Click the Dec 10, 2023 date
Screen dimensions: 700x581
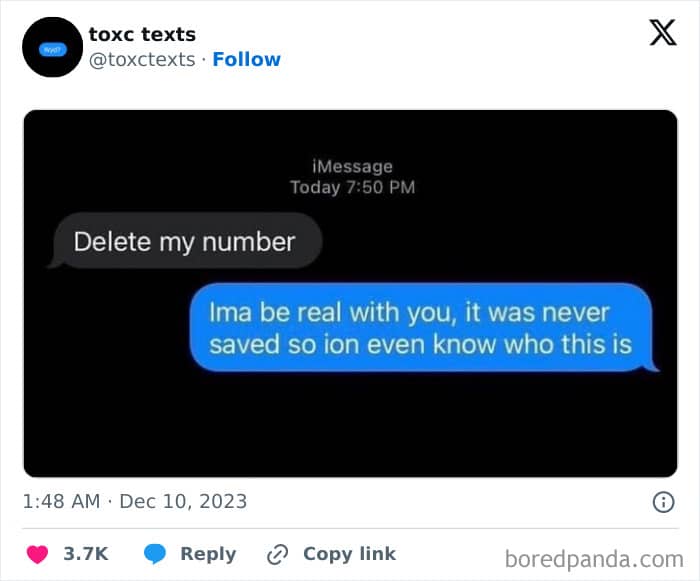[183, 501]
